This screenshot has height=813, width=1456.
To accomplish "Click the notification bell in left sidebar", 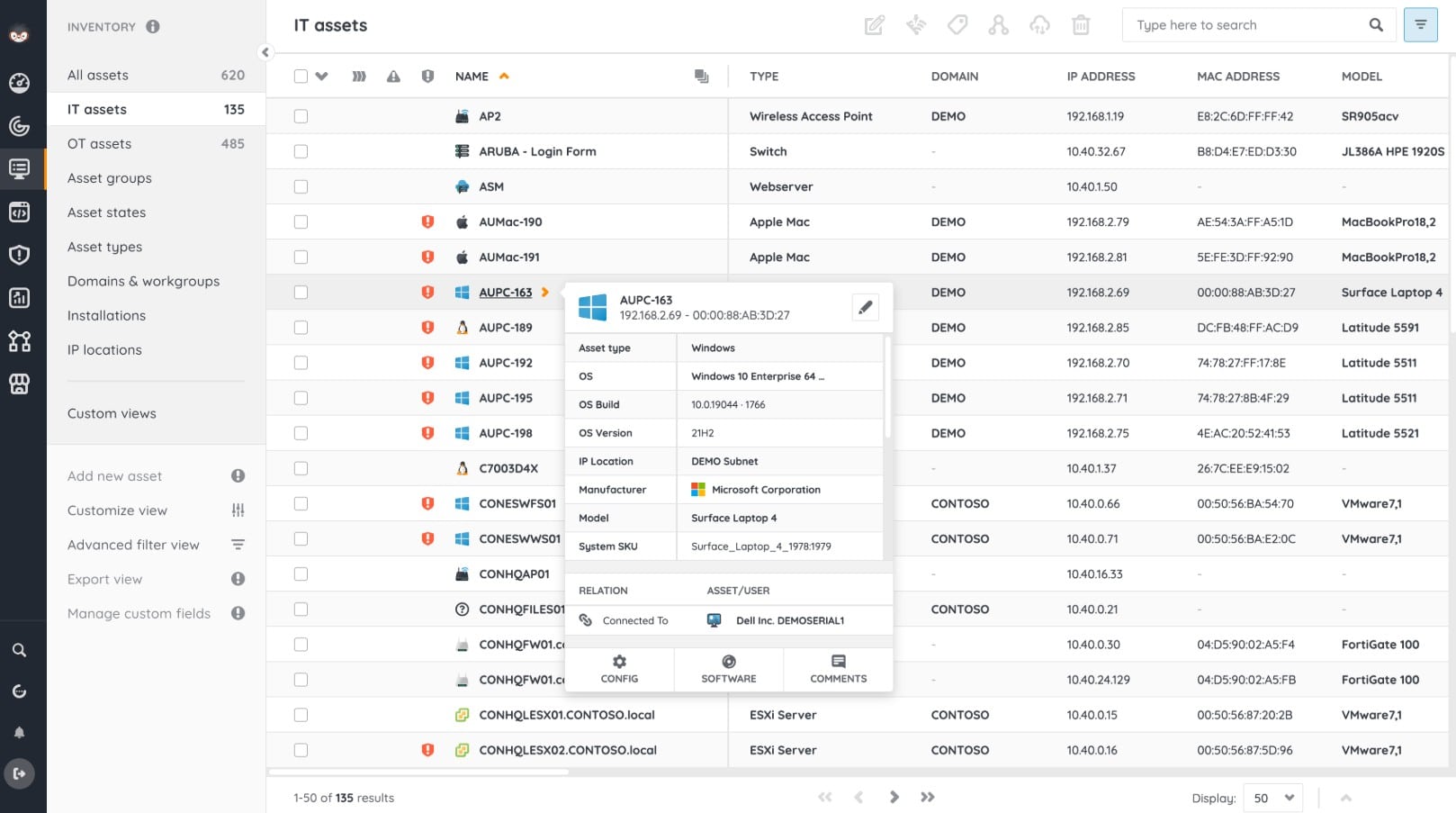I will [x=19, y=733].
